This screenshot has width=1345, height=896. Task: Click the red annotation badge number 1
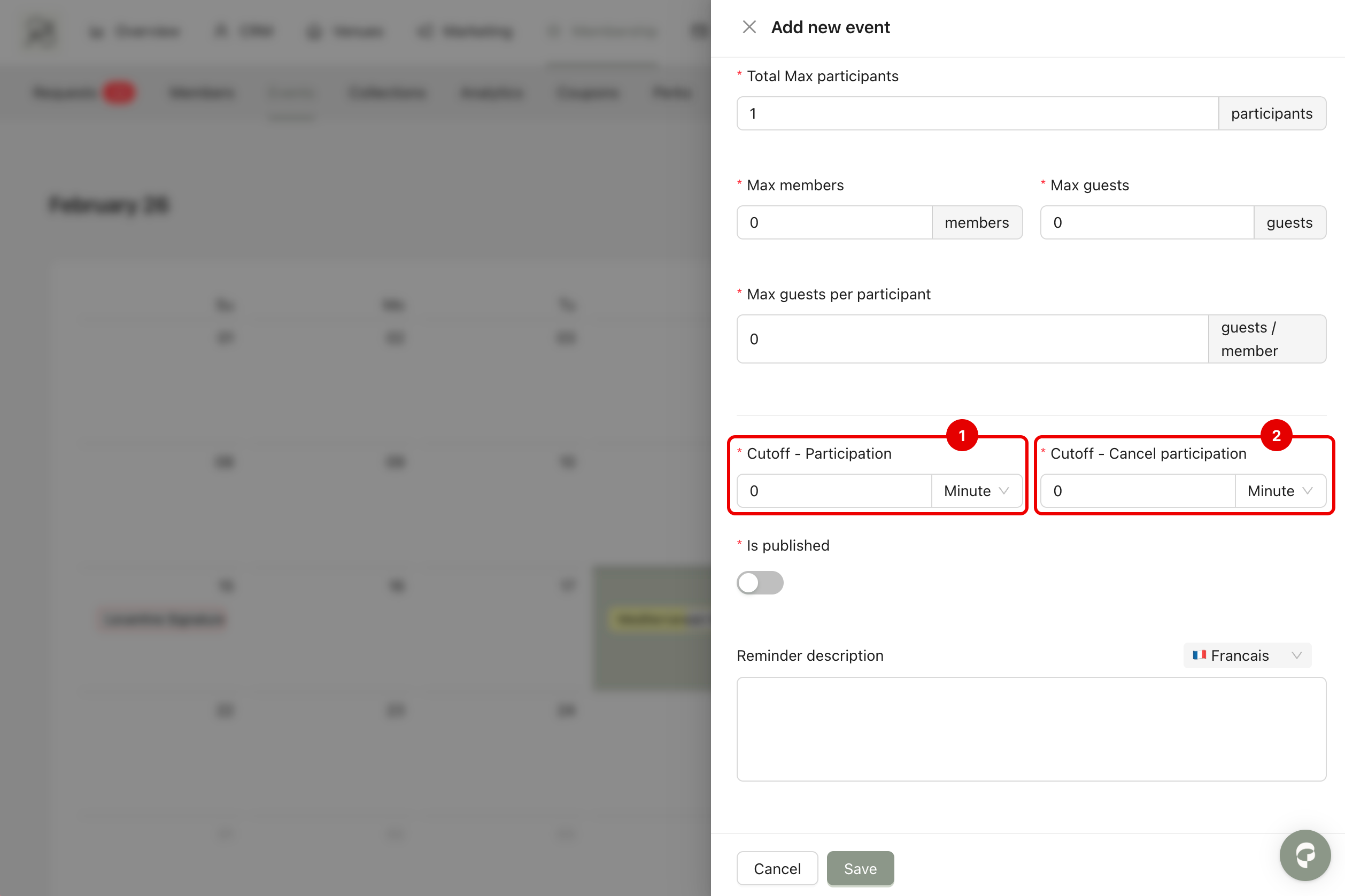pyautogui.click(x=962, y=436)
